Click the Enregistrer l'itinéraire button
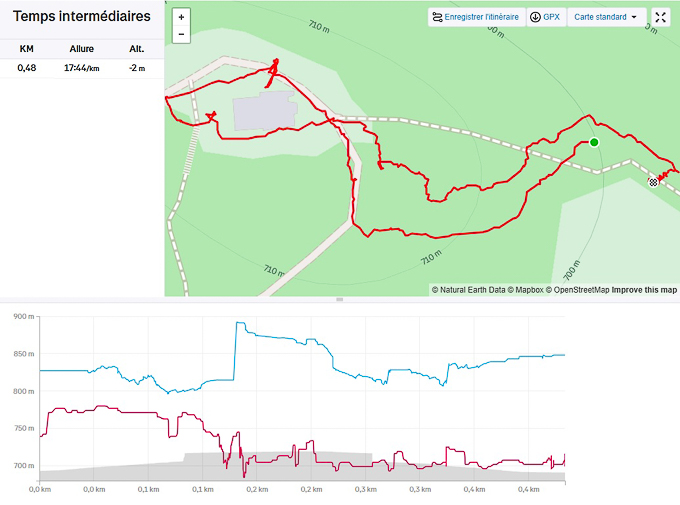Image resolution: width=680 pixels, height=505 pixels. [x=475, y=17]
